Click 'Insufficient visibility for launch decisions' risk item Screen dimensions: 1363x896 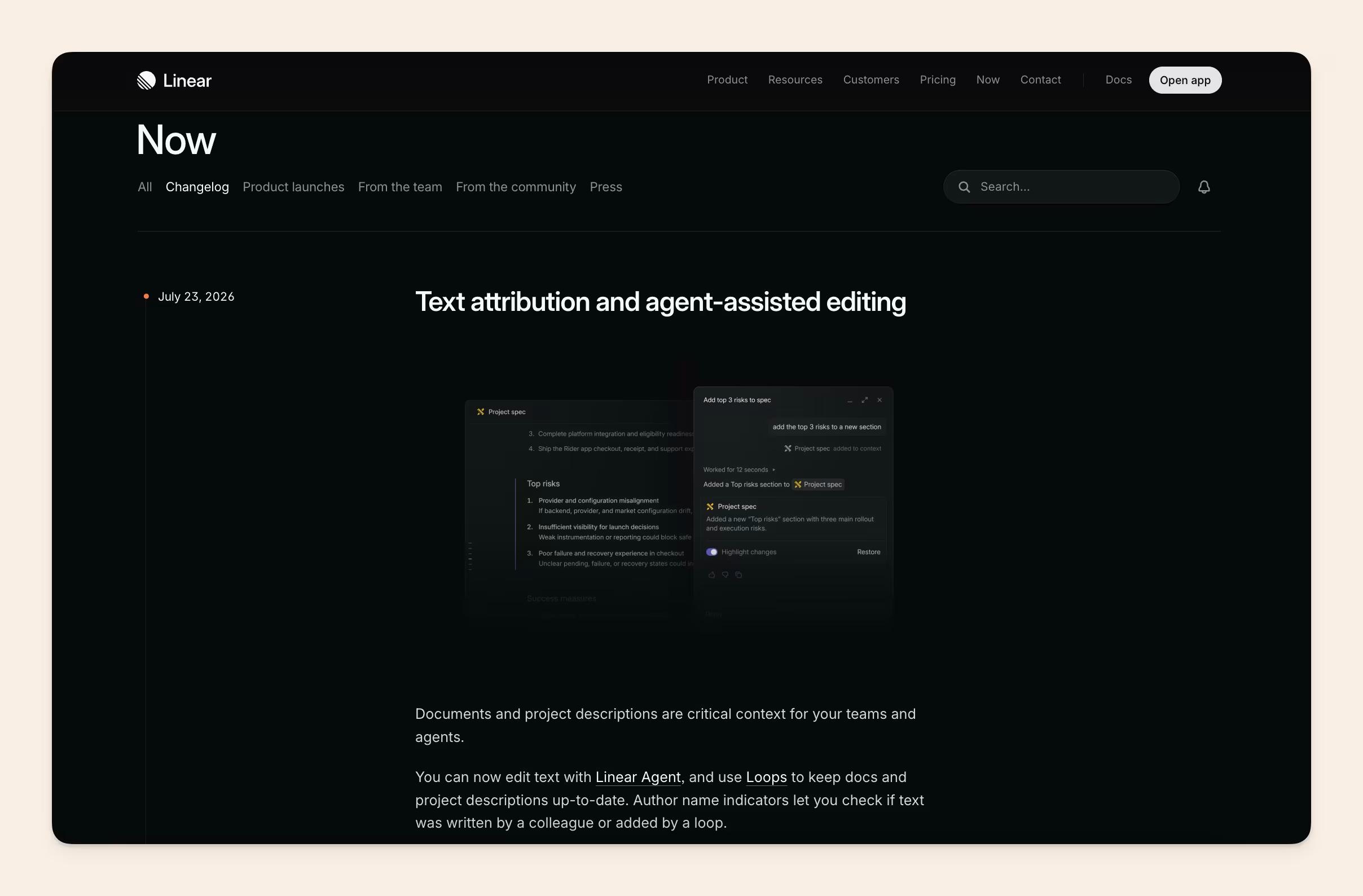(599, 527)
